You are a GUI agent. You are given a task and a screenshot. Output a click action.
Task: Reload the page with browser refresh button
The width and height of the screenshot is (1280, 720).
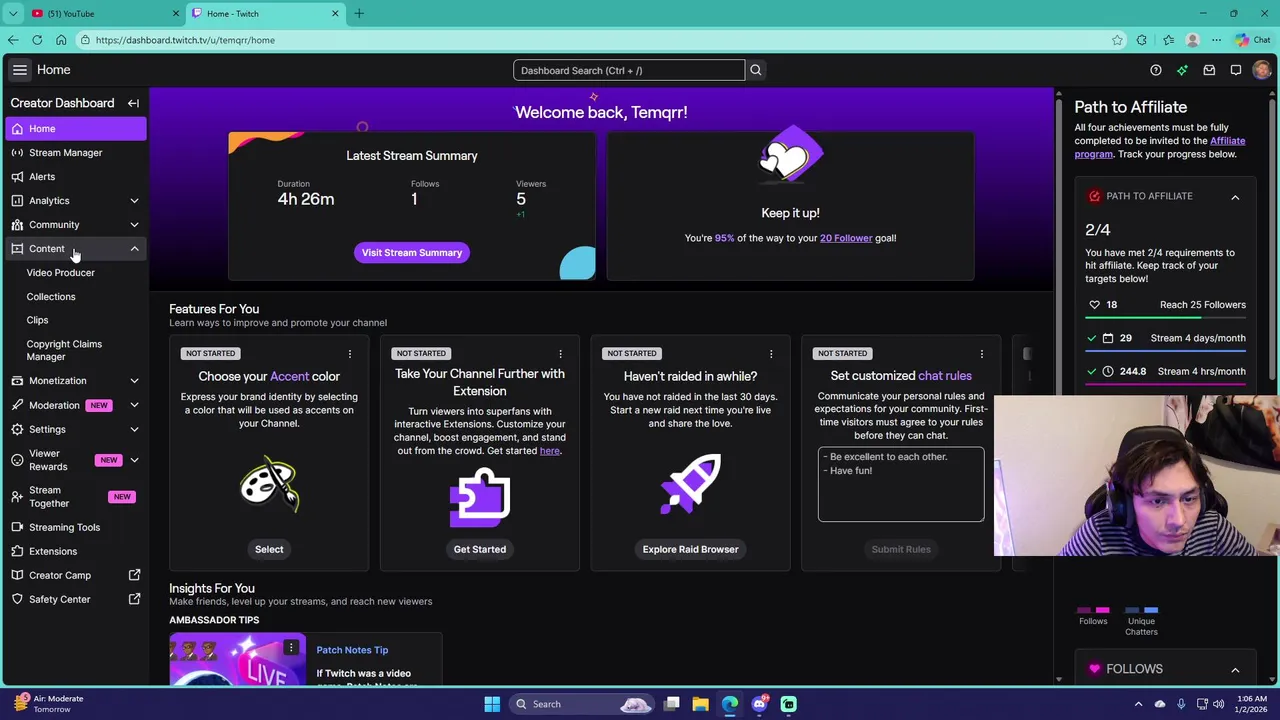click(x=37, y=40)
